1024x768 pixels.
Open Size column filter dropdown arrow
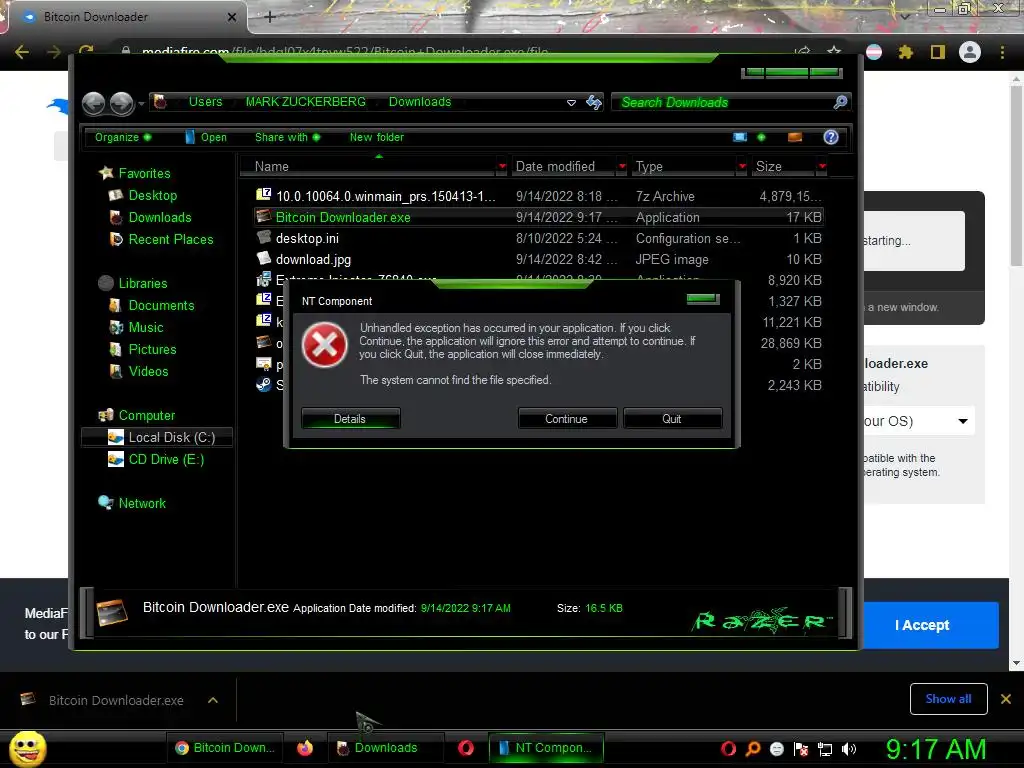point(822,167)
